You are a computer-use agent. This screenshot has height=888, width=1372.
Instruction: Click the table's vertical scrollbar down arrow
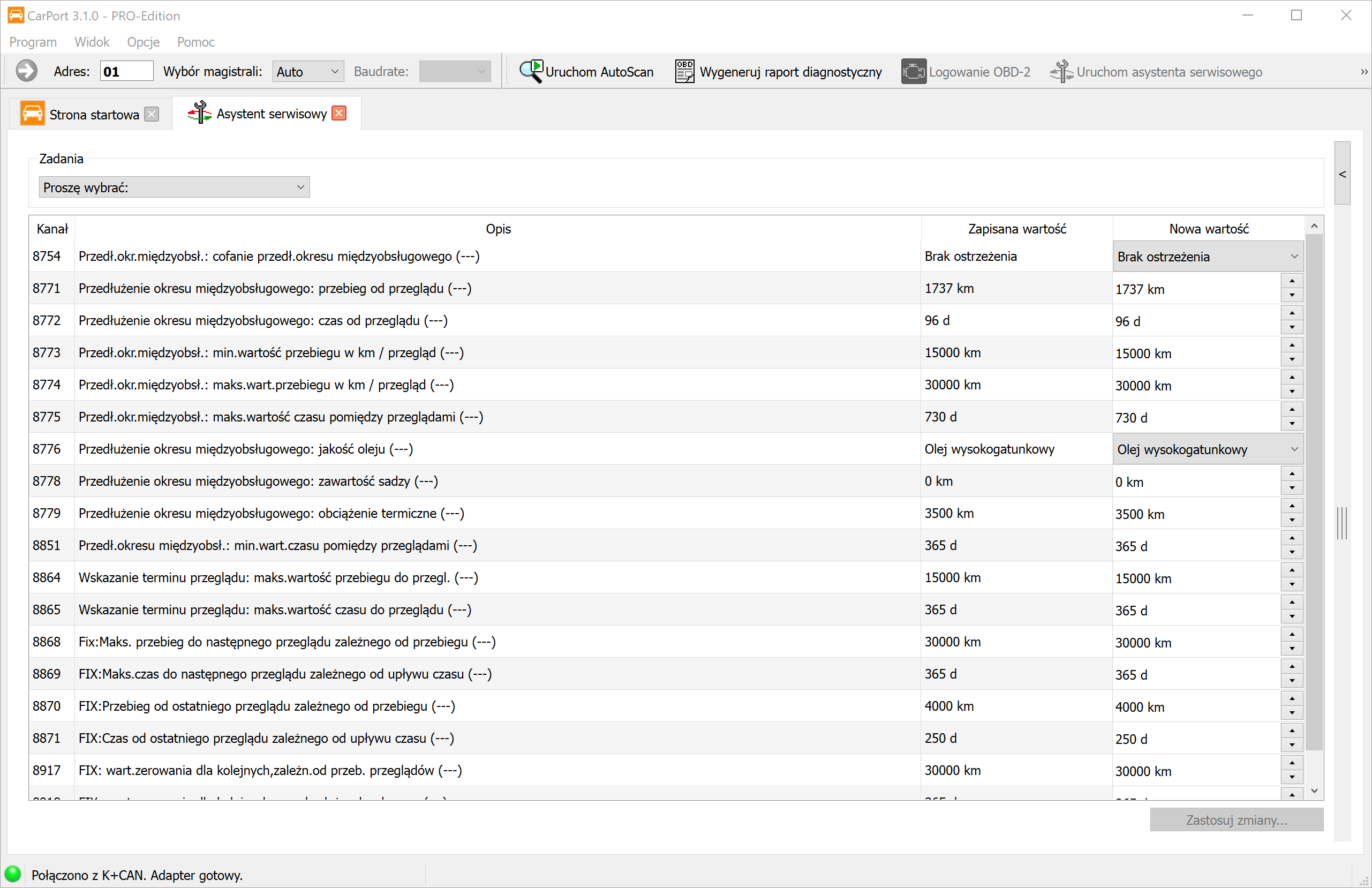pos(1314,791)
